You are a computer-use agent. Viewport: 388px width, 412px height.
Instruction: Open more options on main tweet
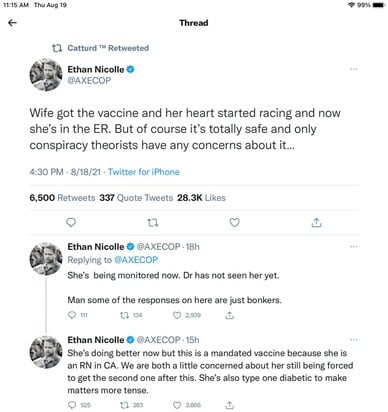[354, 69]
